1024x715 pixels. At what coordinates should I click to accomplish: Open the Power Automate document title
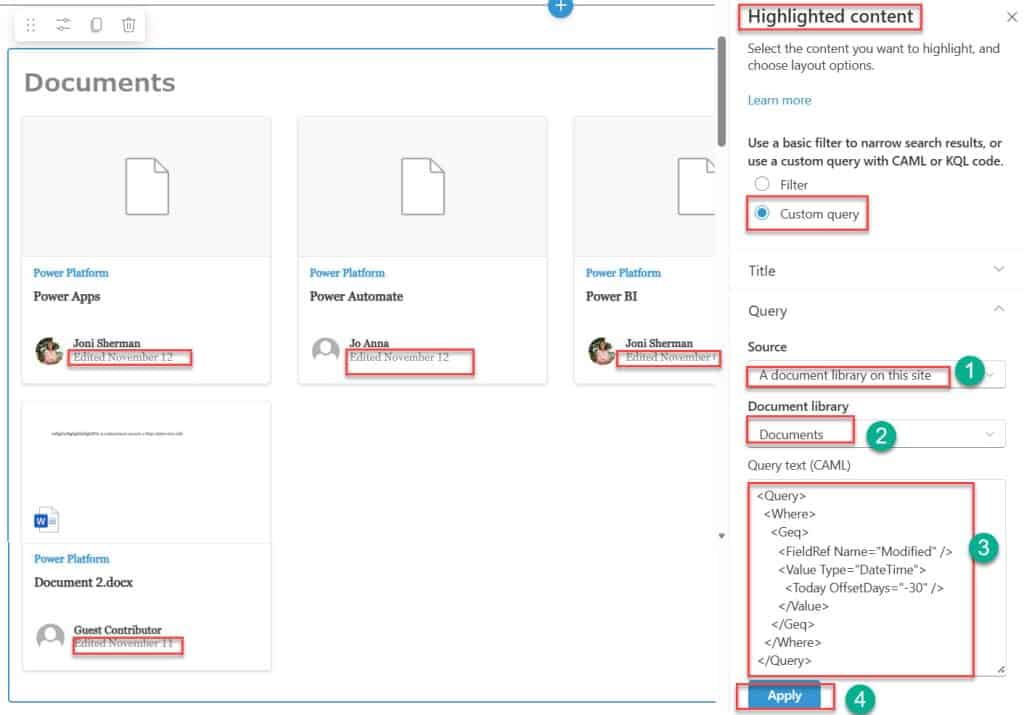tap(356, 296)
